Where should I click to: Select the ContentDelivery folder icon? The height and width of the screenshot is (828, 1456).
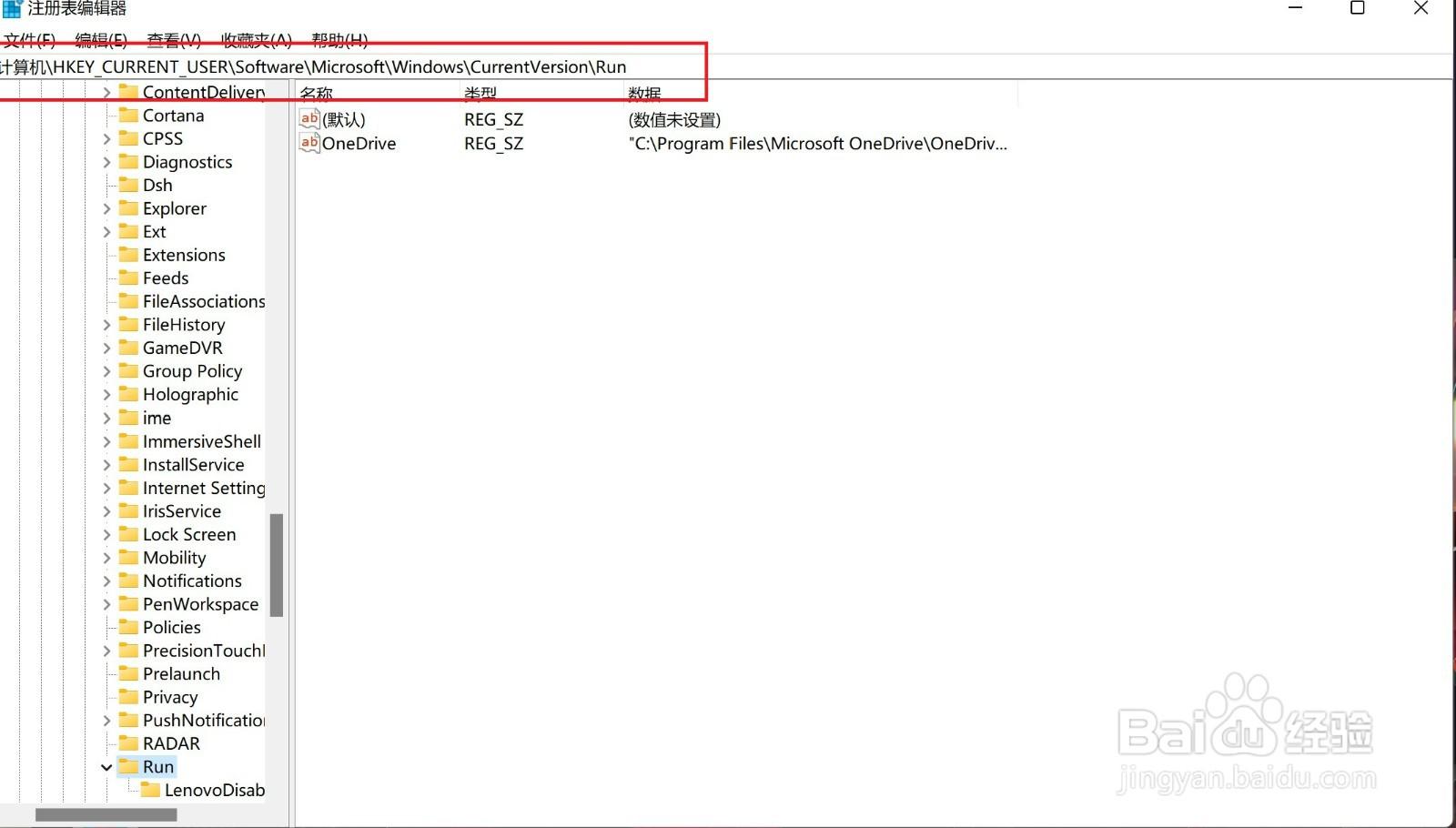(x=128, y=91)
